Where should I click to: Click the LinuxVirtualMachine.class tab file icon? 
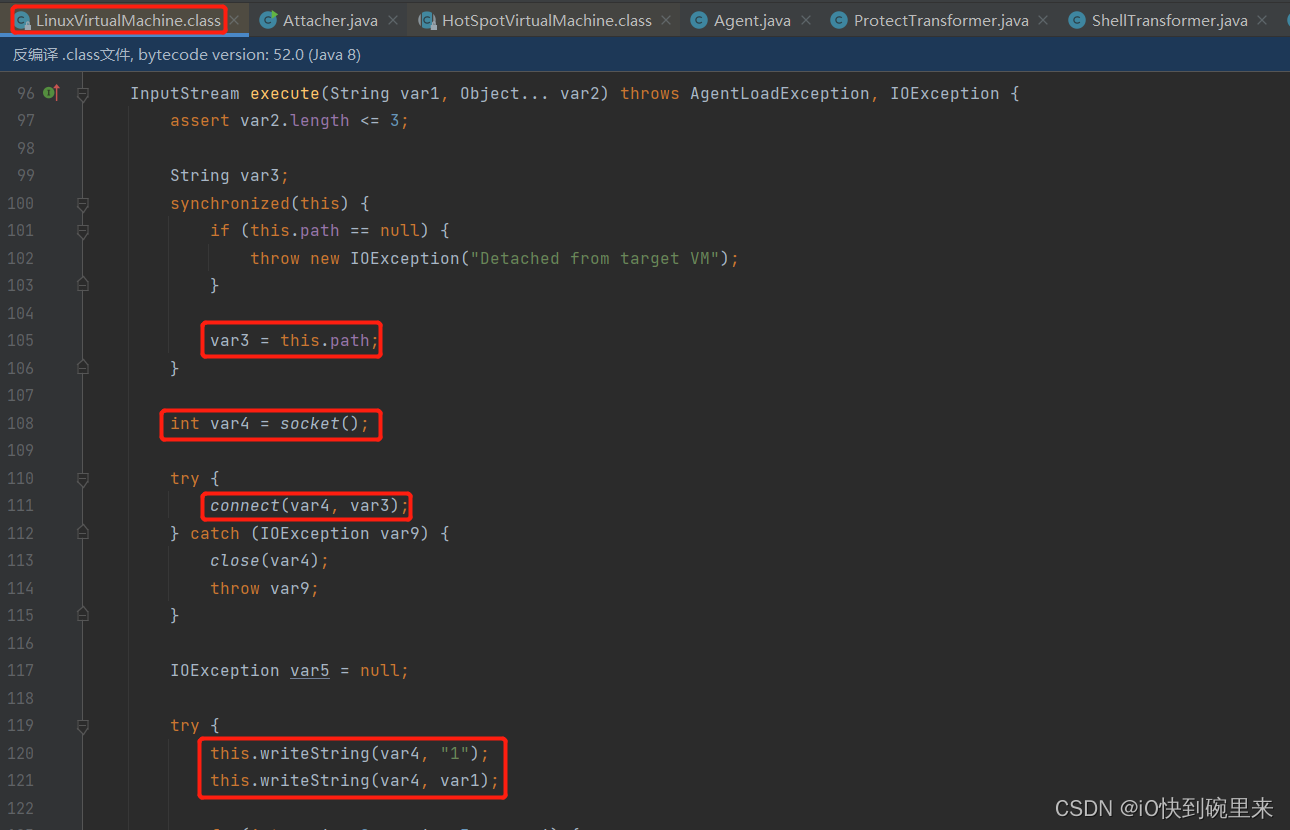22,20
